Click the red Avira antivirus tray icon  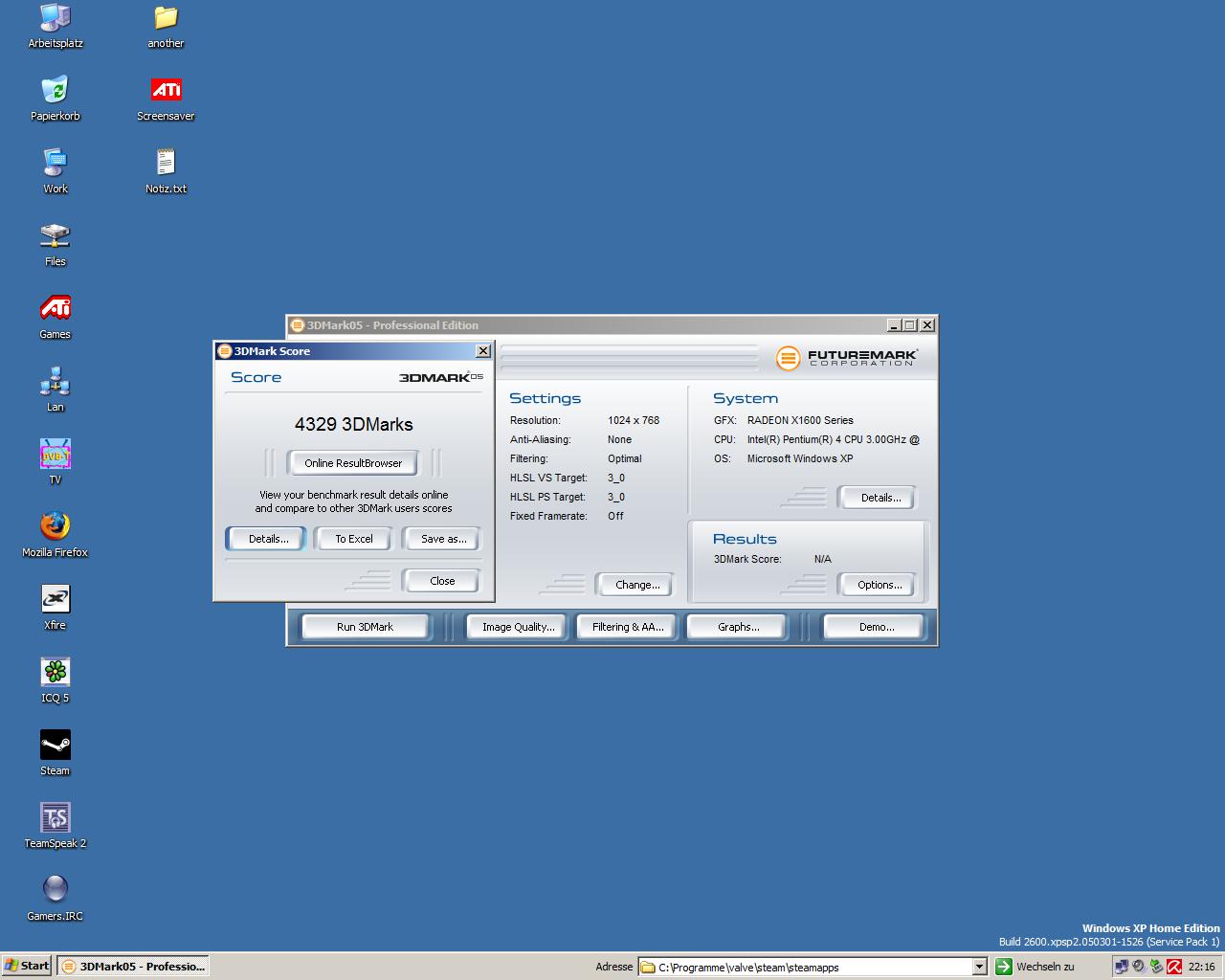[x=1173, y=967]
